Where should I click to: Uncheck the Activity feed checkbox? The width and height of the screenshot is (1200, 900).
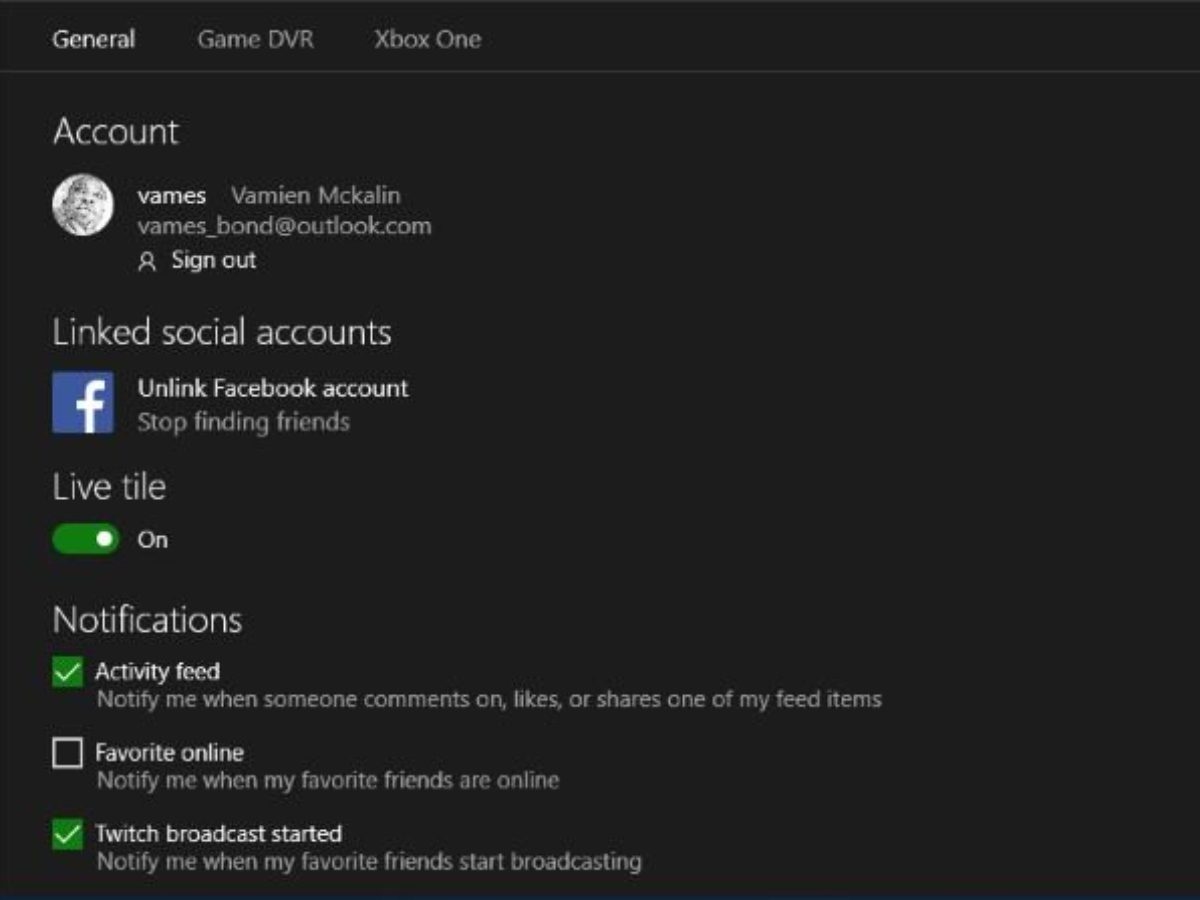68,672
